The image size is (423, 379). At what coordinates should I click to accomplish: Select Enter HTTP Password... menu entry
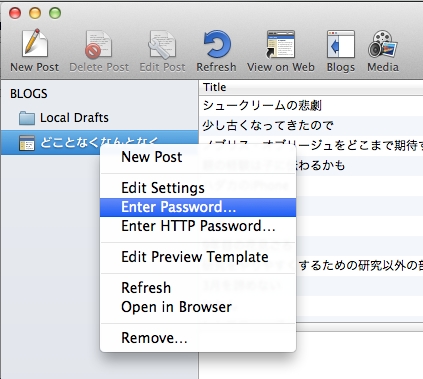198,226
